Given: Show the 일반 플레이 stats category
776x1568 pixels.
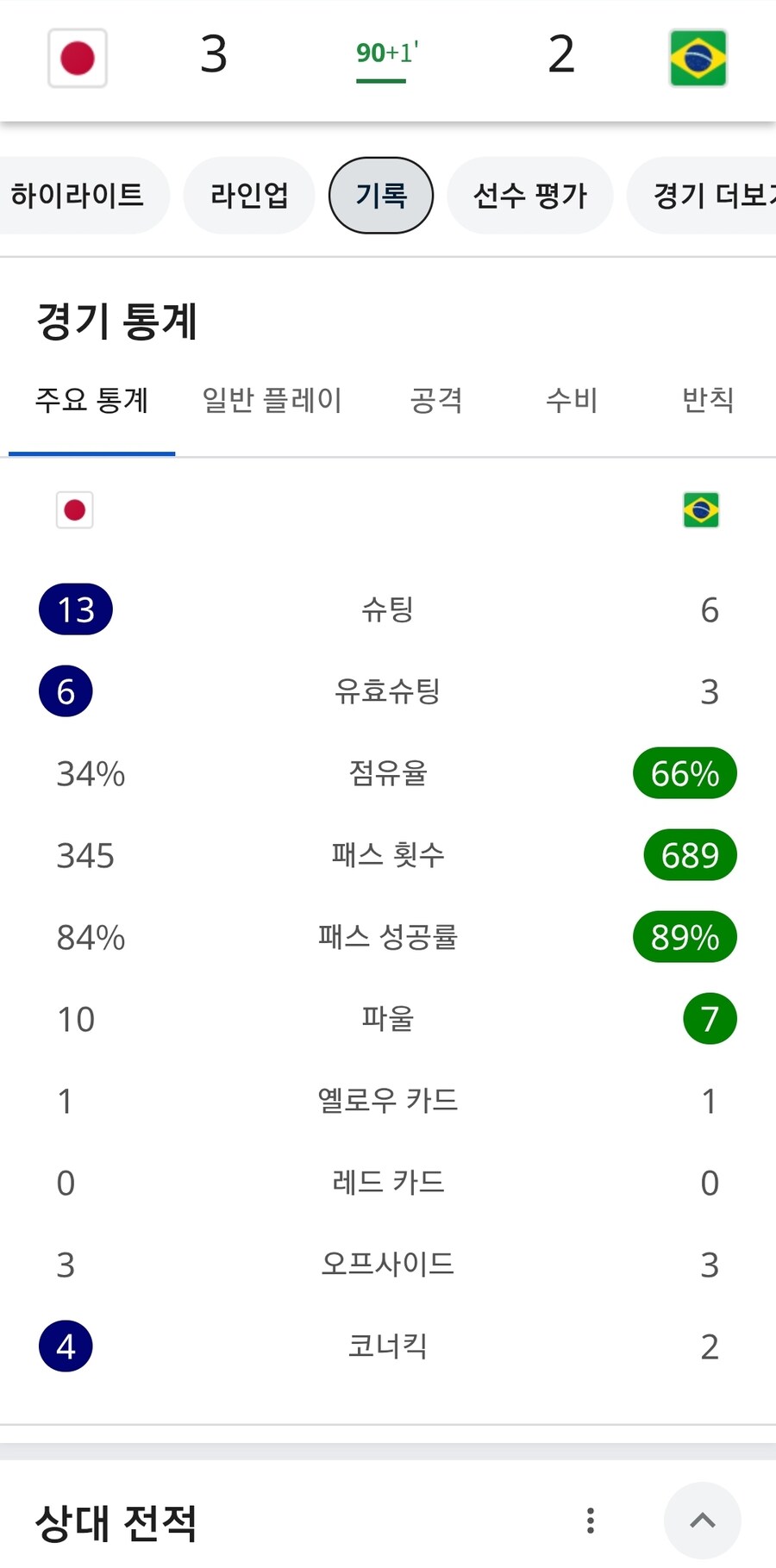Looking at the screenshot, I should pos(272,401).
